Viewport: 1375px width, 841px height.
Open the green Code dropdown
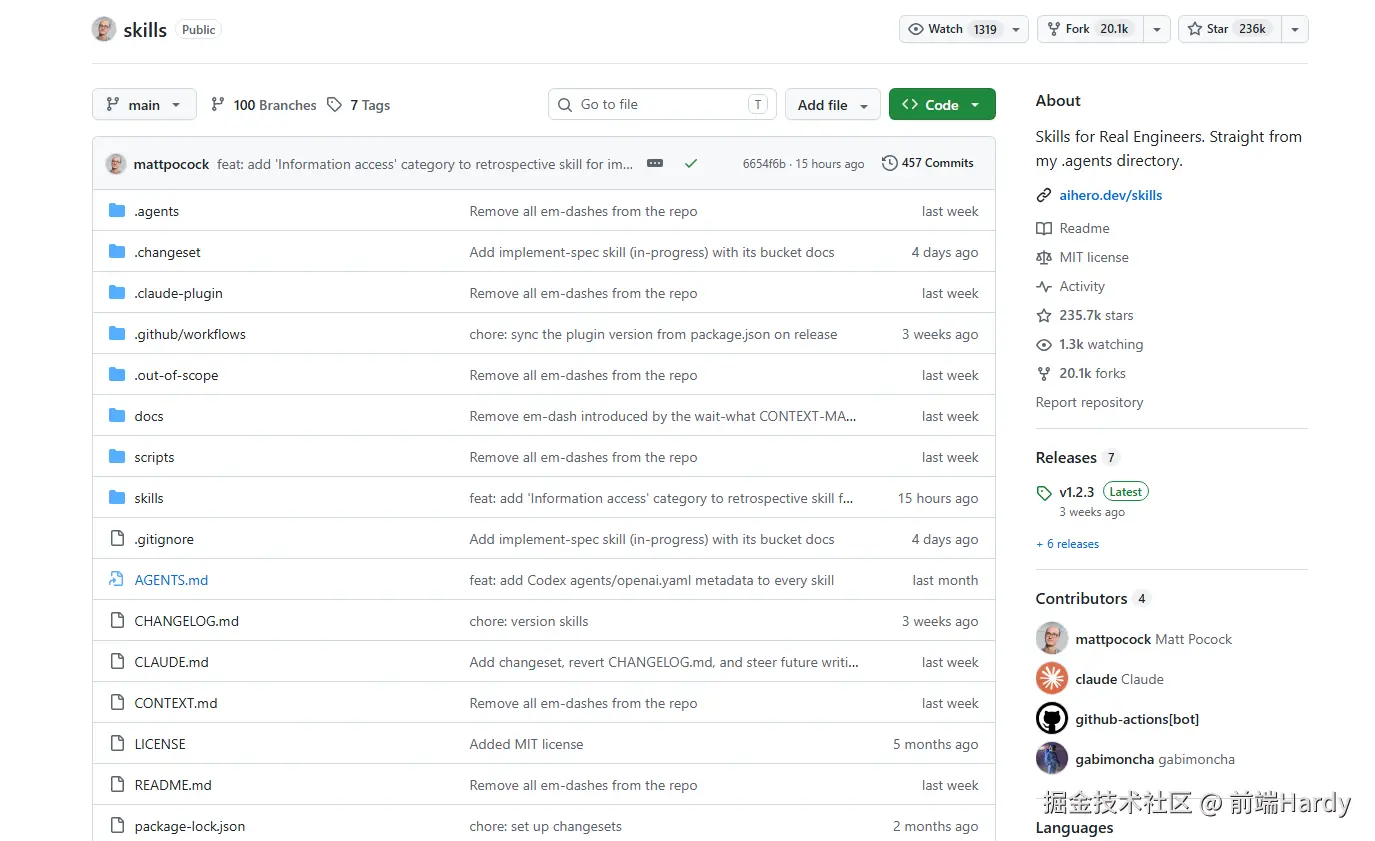(x=942, y=105)
